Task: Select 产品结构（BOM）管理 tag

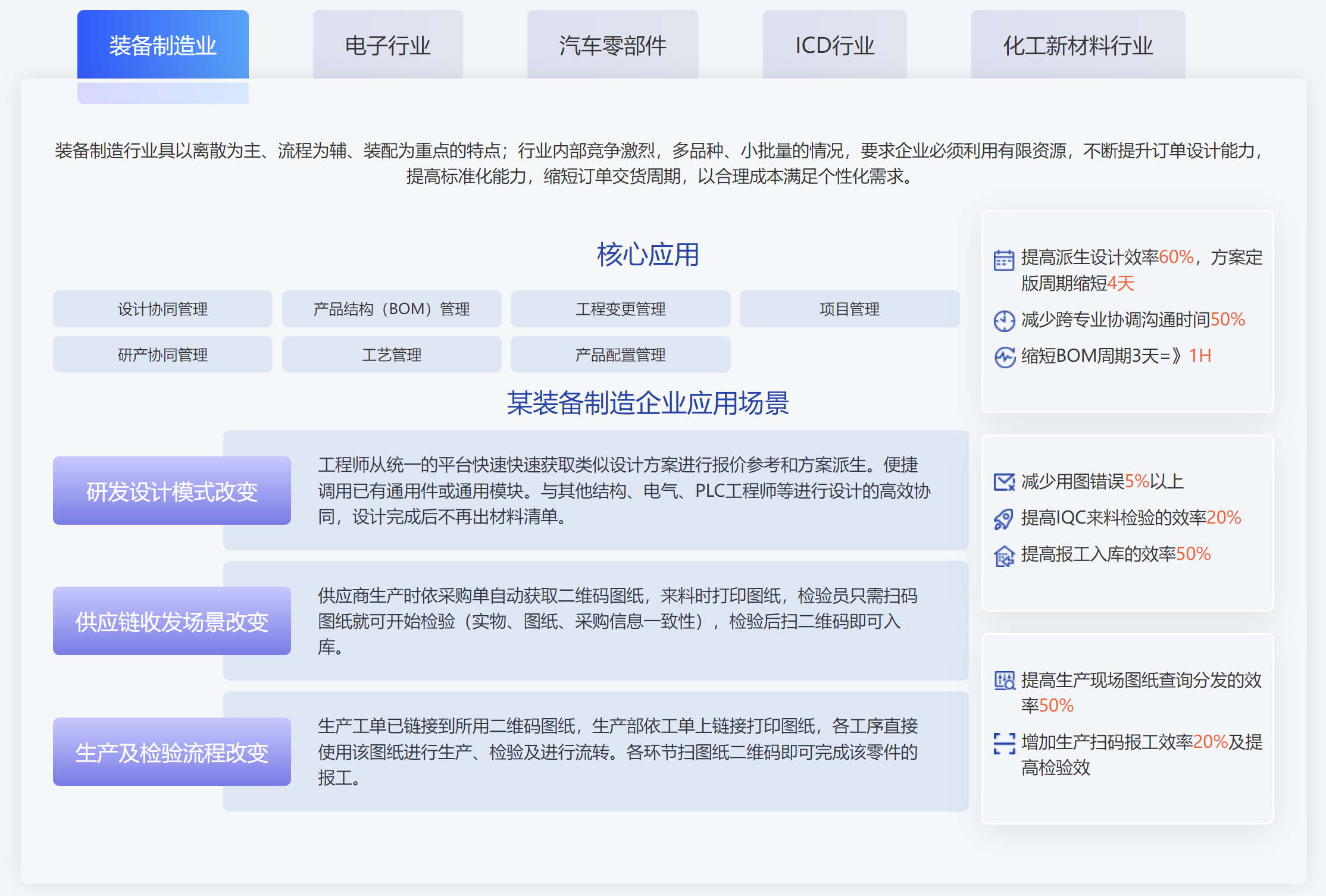Action: (x=392, y=309)
